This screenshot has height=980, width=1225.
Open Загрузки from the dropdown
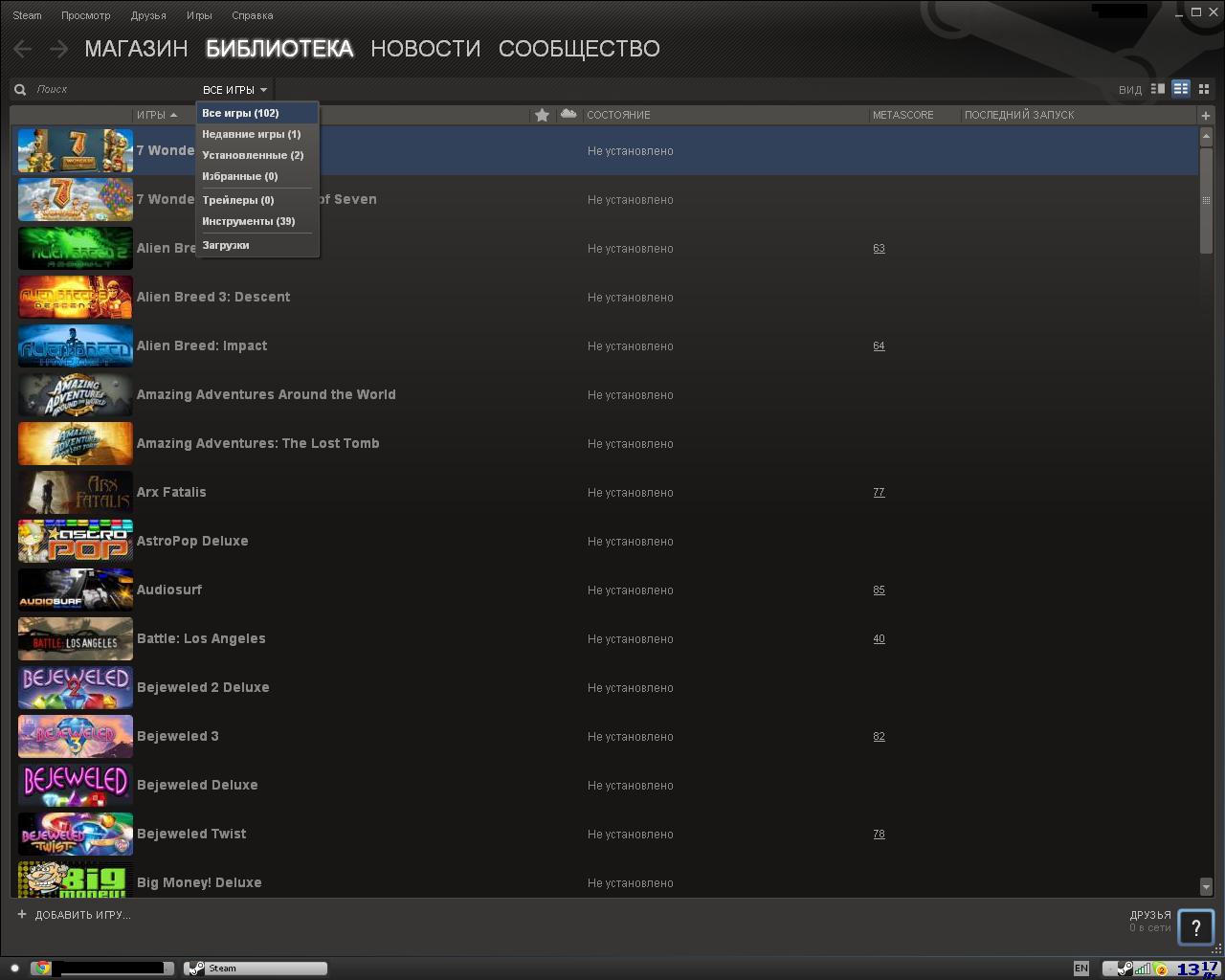[256, 245]
